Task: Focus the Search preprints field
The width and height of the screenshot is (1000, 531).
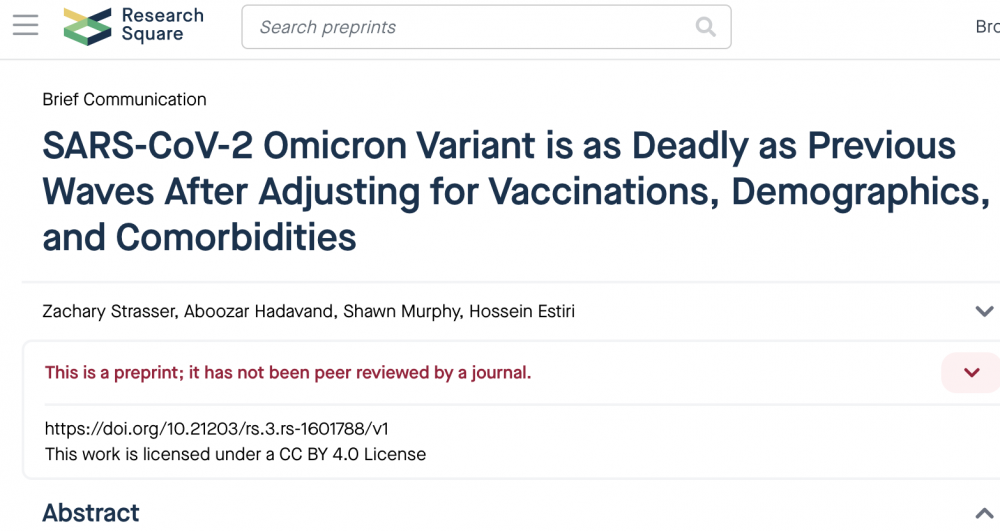Action: pyautogui.click(x=470, y=27)
